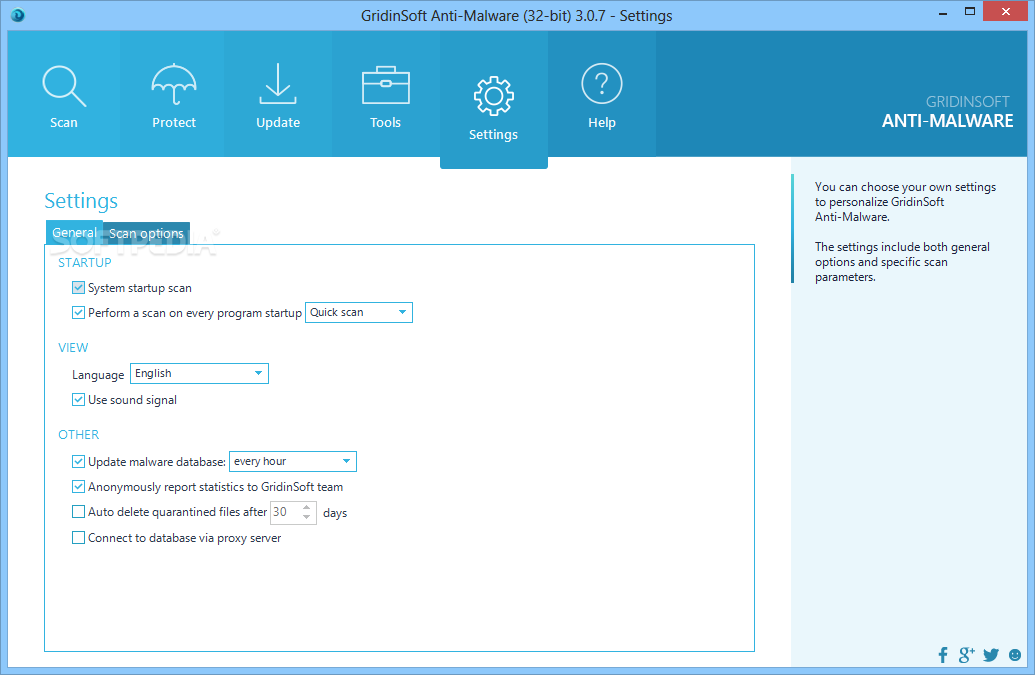
Task: Click the Language label text
Action: [x=98, y=375]
